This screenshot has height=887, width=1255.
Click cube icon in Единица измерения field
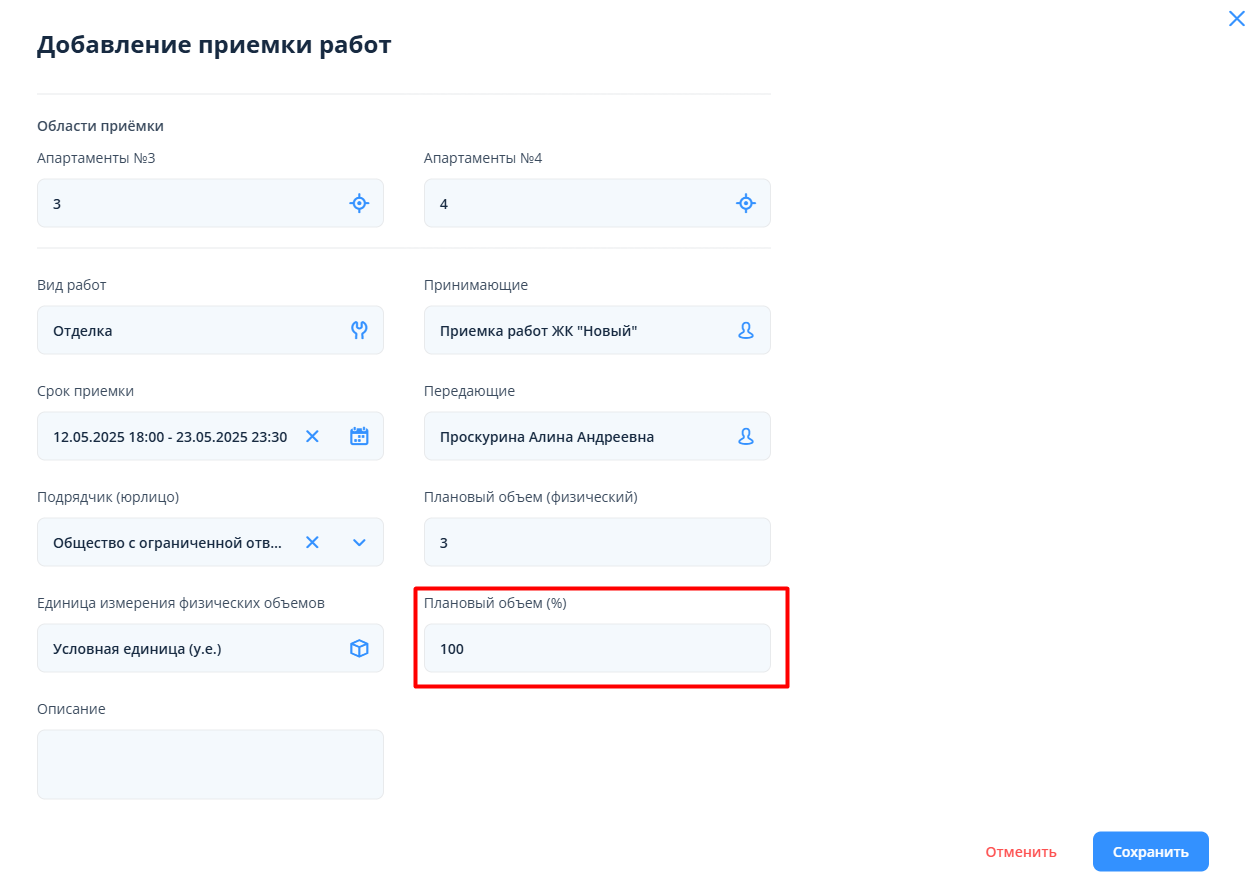(x=359, y=649)
